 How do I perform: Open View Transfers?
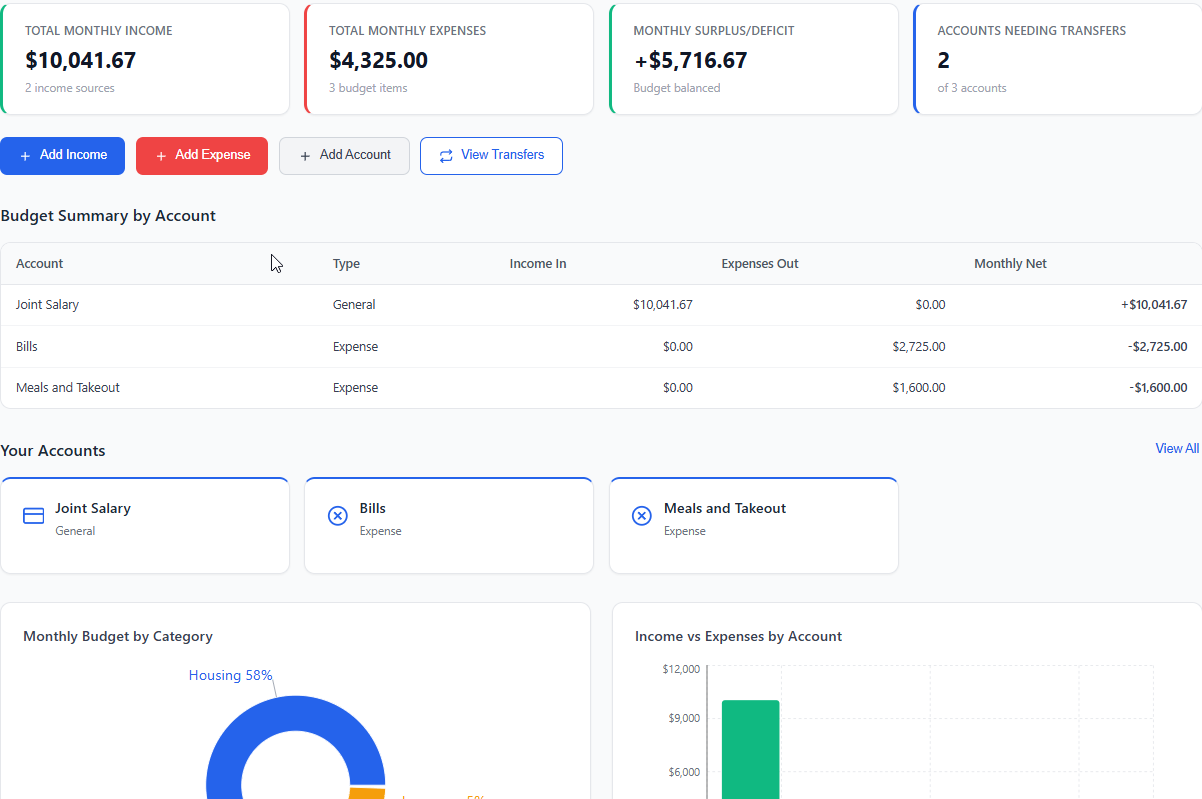pos(491,155)
